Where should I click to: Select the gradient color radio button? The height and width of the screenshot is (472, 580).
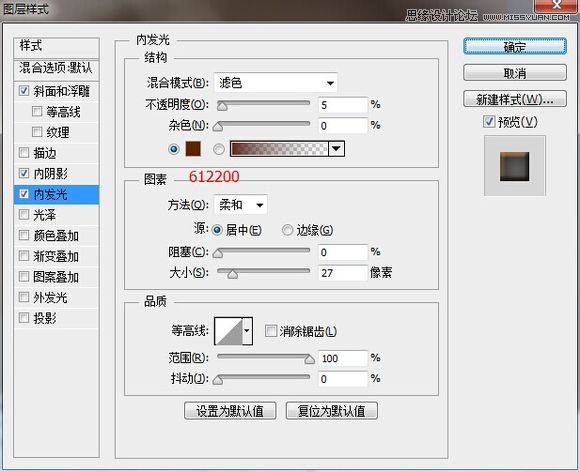[x=219, y=149]
